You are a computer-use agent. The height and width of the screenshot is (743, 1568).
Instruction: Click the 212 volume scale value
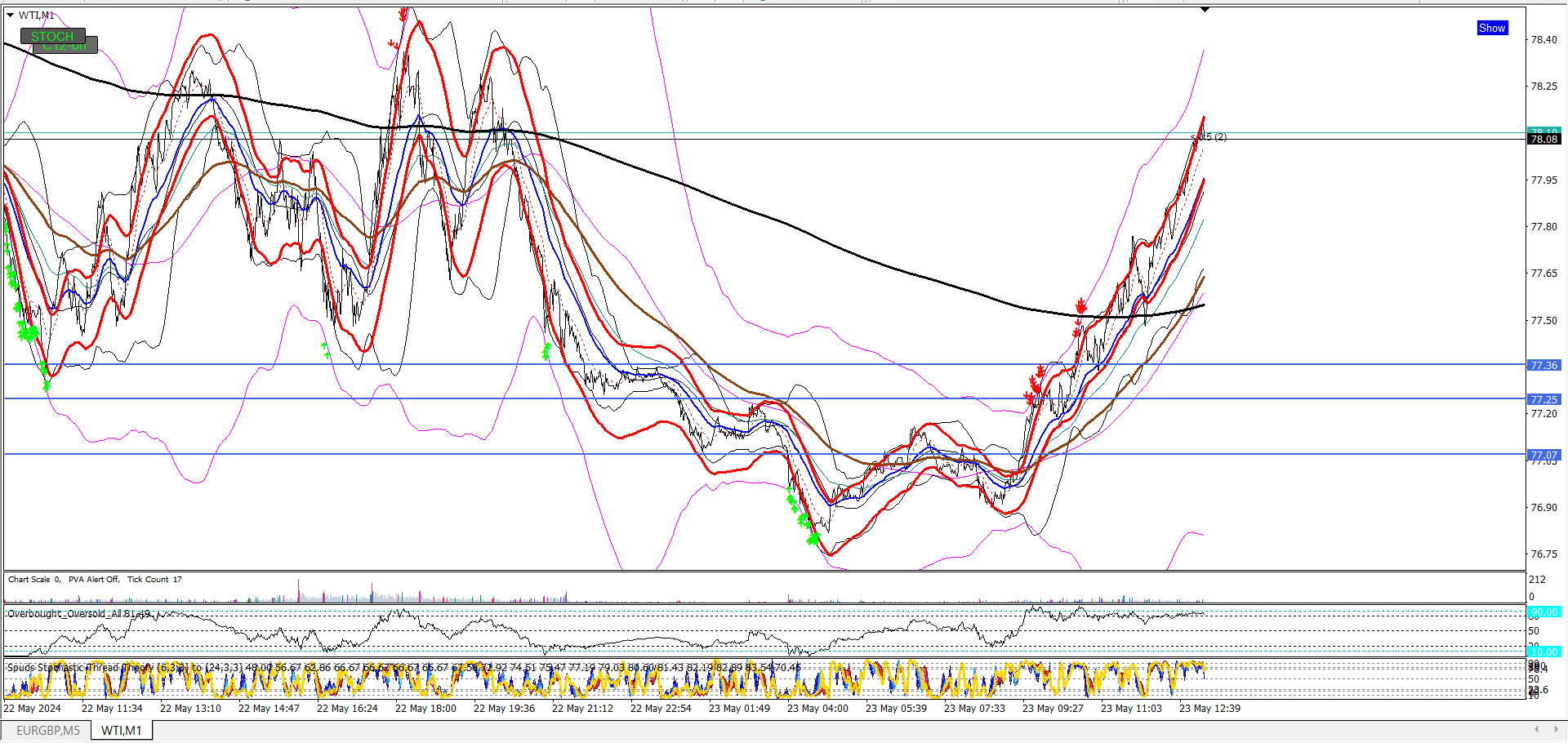pyautogui.click(x=1537, y=579)
